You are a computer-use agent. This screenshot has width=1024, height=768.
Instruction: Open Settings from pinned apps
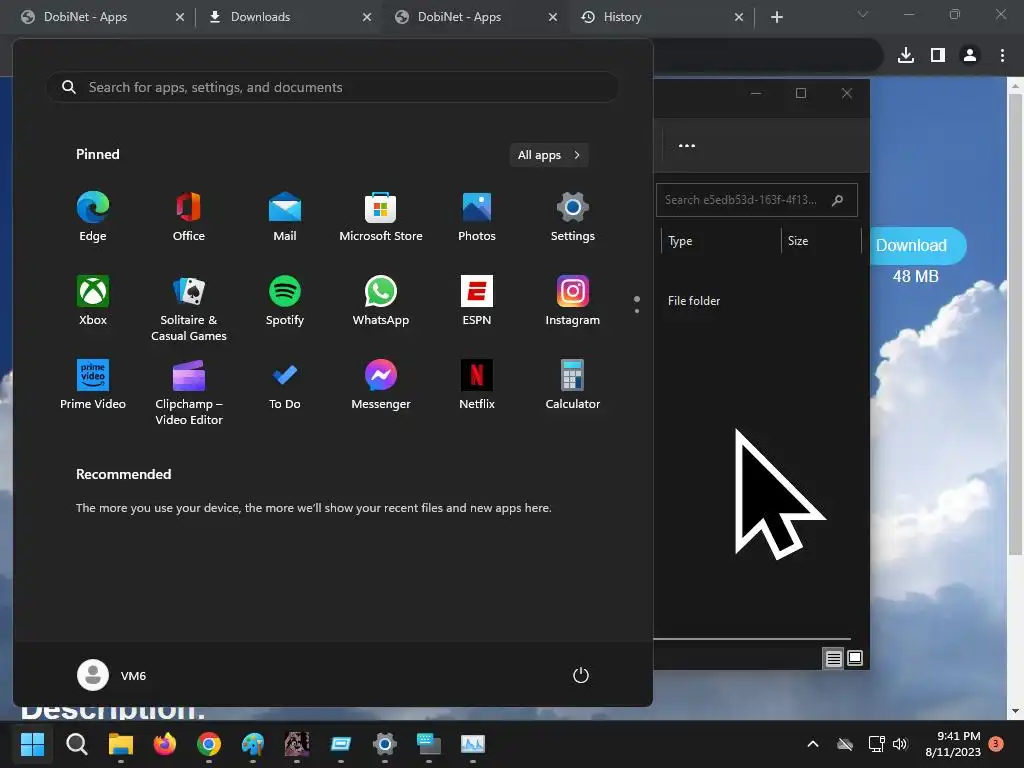573,217
